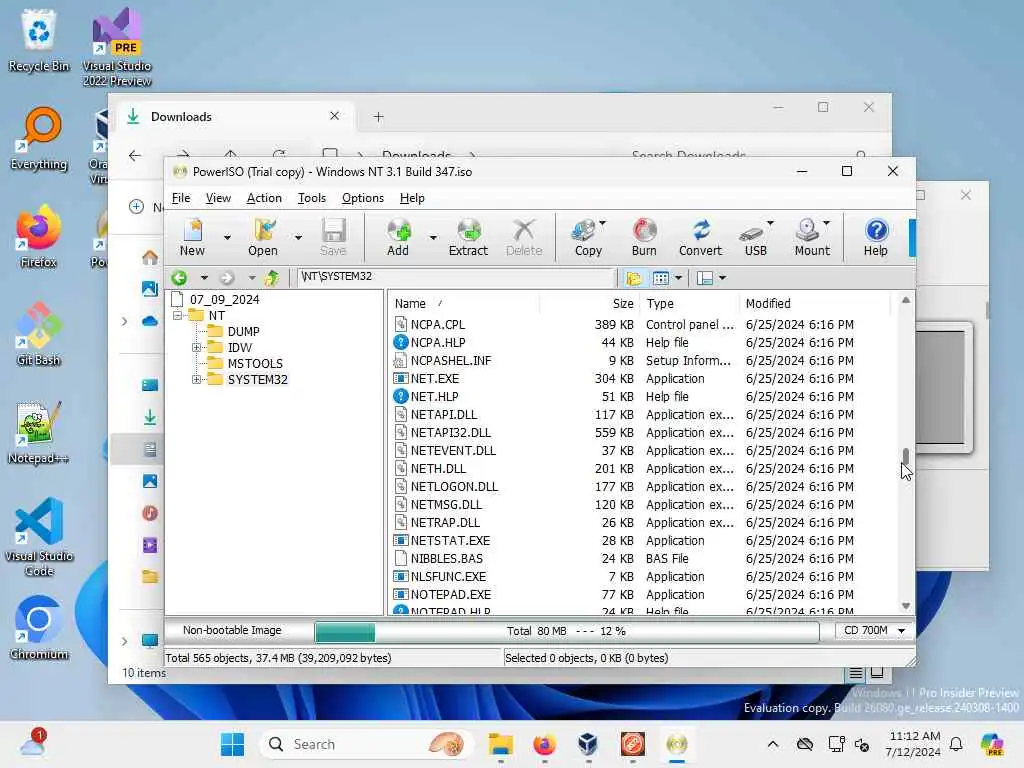Click the Mount toolbar icon
The height and width of the screenshot is (768, 1024).
point(812,237)
